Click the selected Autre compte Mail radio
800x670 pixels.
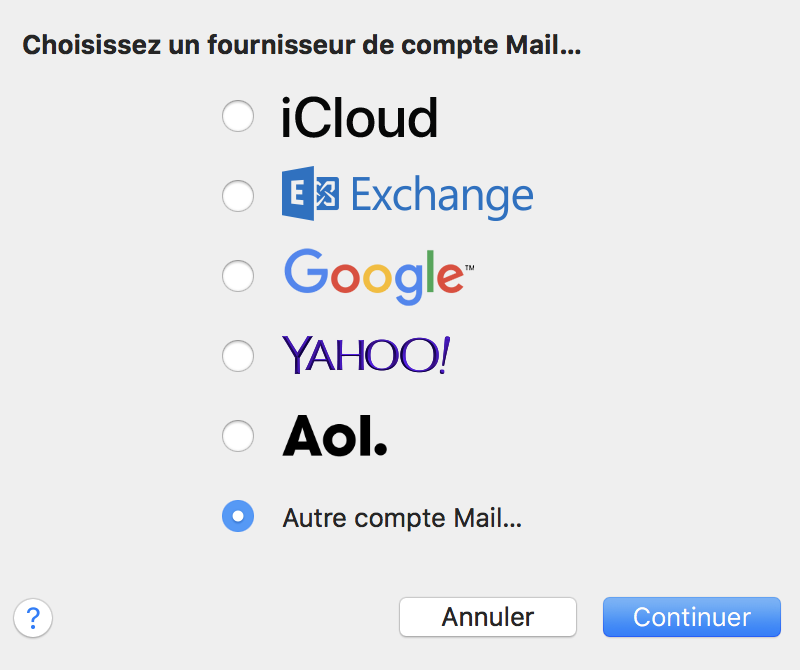pyautogui.click(x=237, y=517)
